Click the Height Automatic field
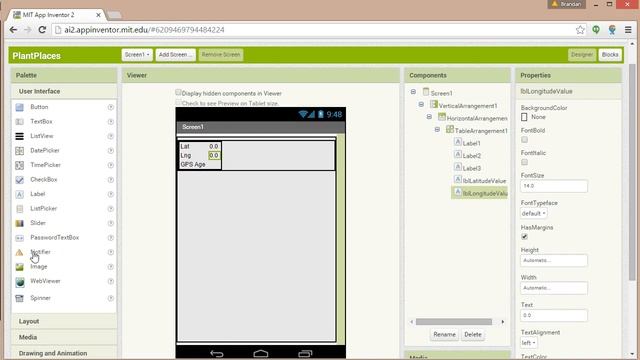Image resolution: width=640 pixels, height=360 pixels. coord(554,260)
